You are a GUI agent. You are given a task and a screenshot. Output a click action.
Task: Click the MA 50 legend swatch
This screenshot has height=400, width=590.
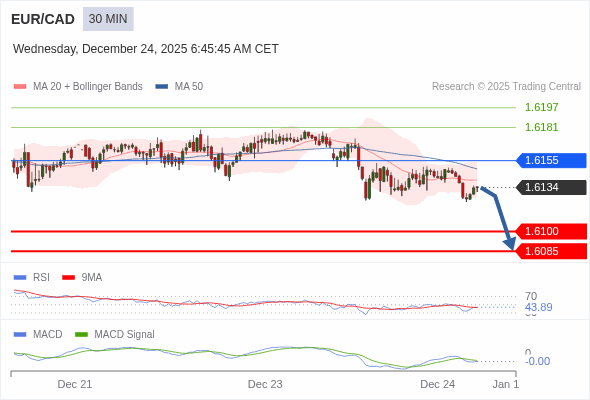click(x=162, y=87)
